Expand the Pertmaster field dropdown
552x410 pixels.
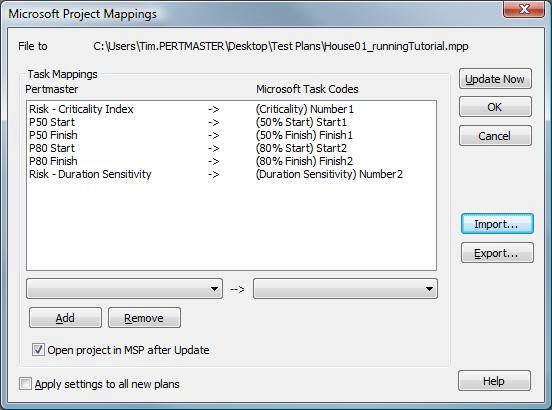[124, 289]
